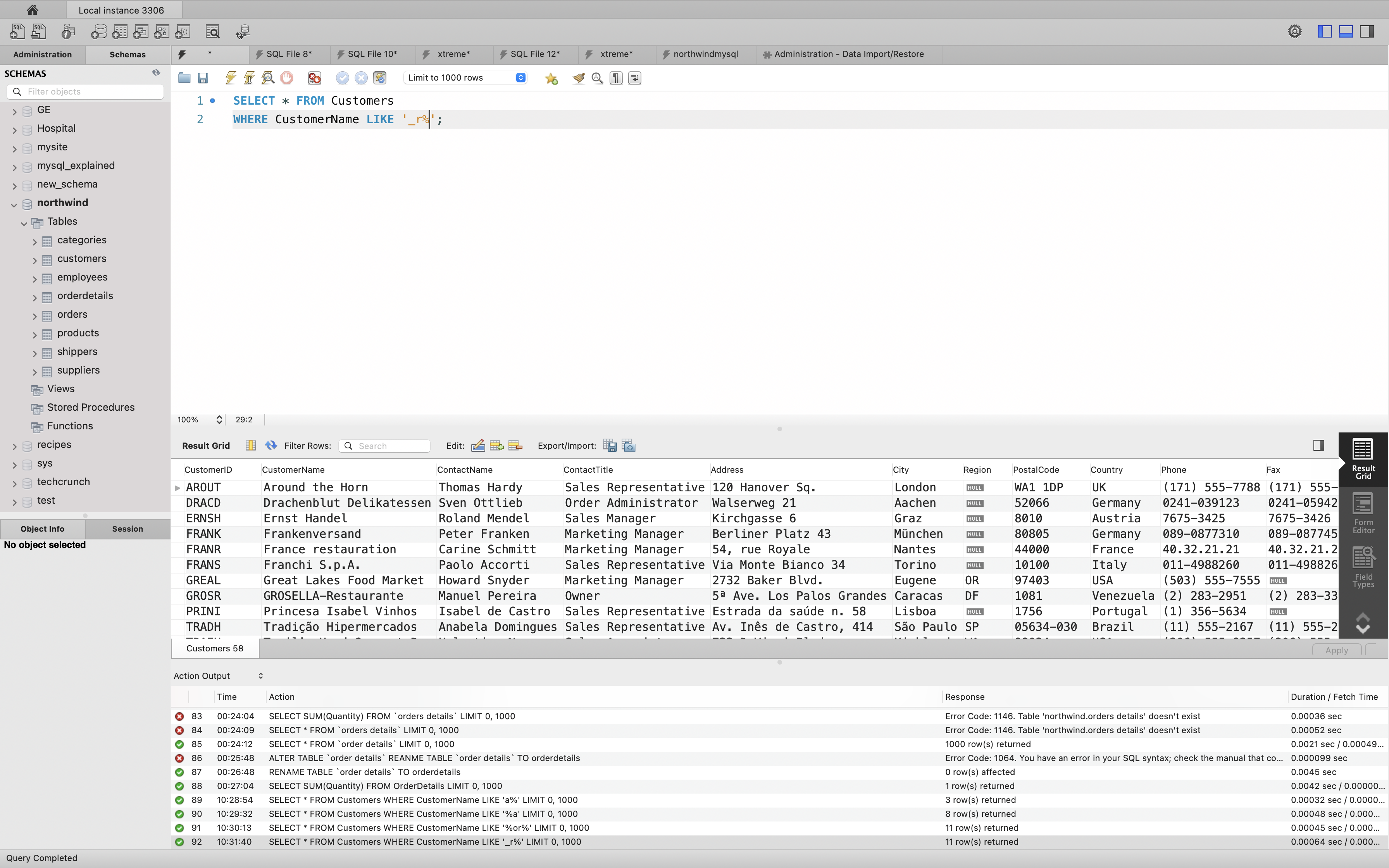Click the Beautify query broom icon
This screenshot has height=868, width=1389.
pyautogui.click(x=578, y=78)
